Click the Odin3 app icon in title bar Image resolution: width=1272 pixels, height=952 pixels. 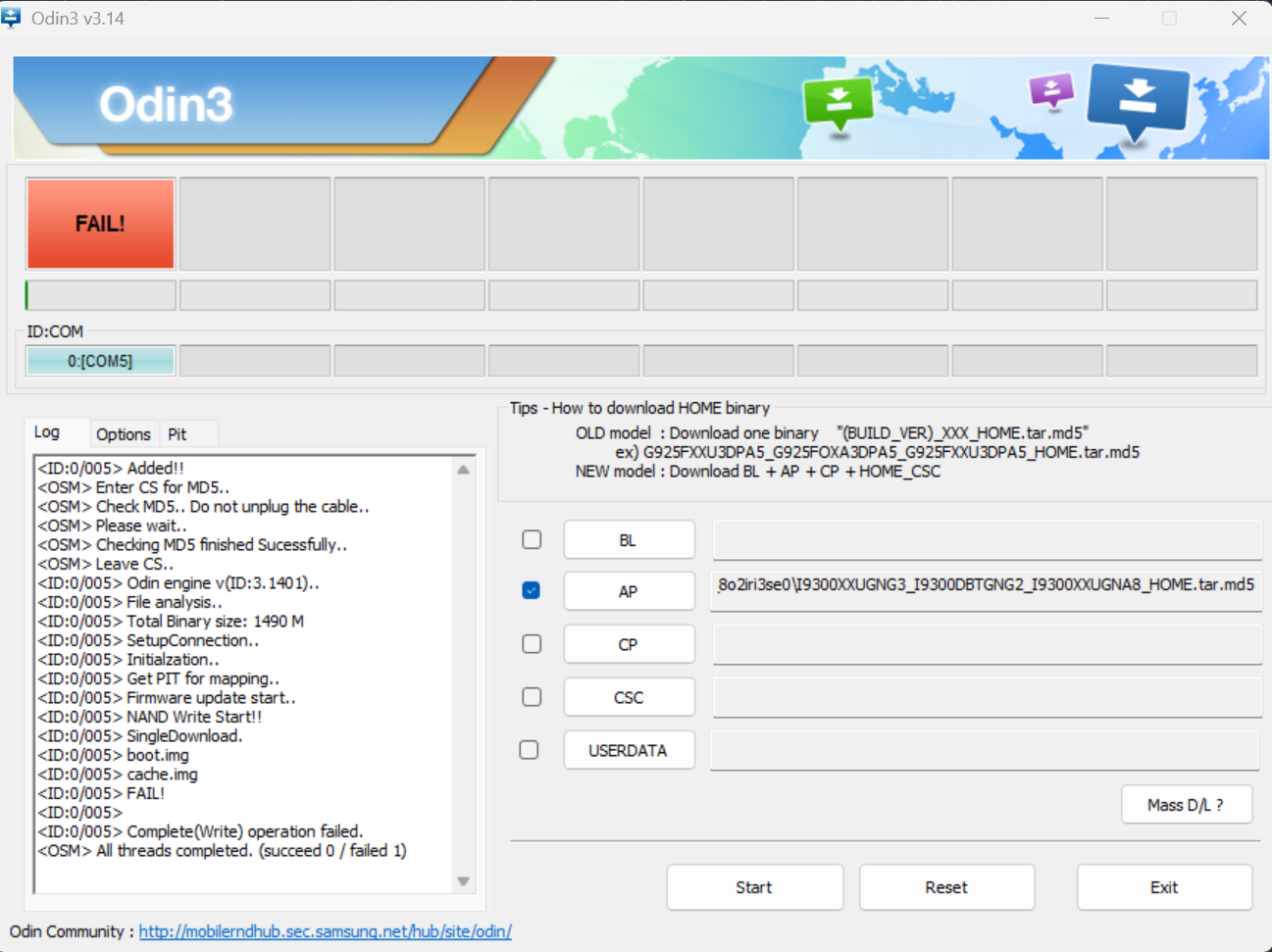11,18
